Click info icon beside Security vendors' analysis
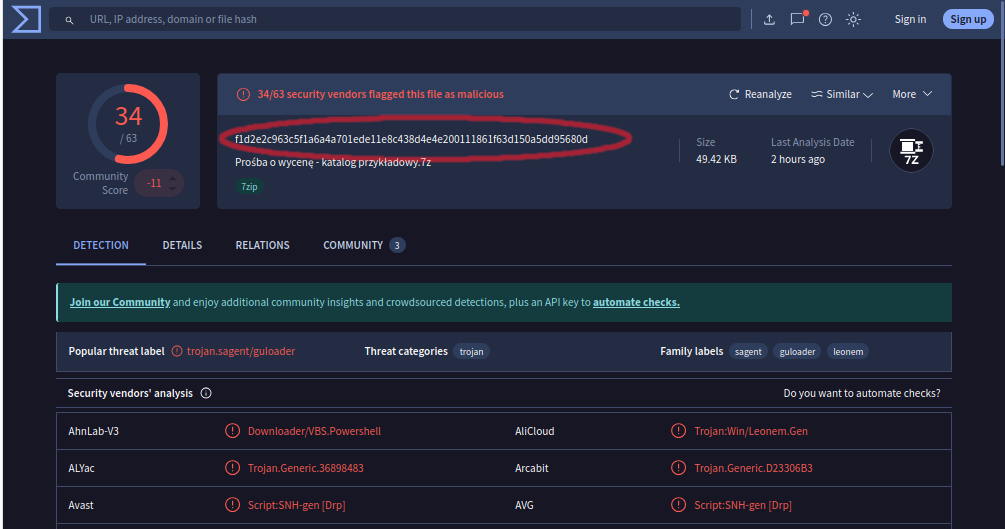The width and height of the screenshot is (1005, 529). click(x=206, y=393)
